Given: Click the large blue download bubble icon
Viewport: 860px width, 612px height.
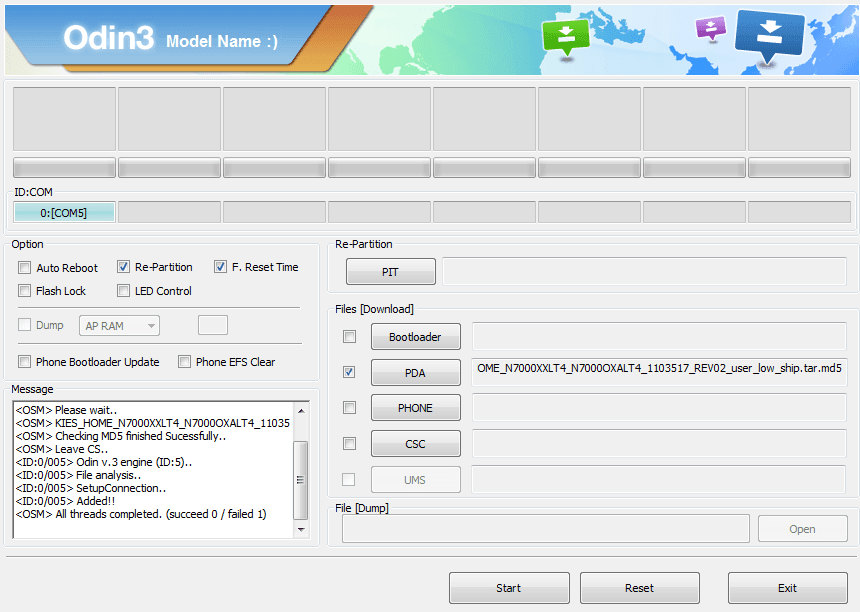Looking at the screenshot, I should click(770, 37).
